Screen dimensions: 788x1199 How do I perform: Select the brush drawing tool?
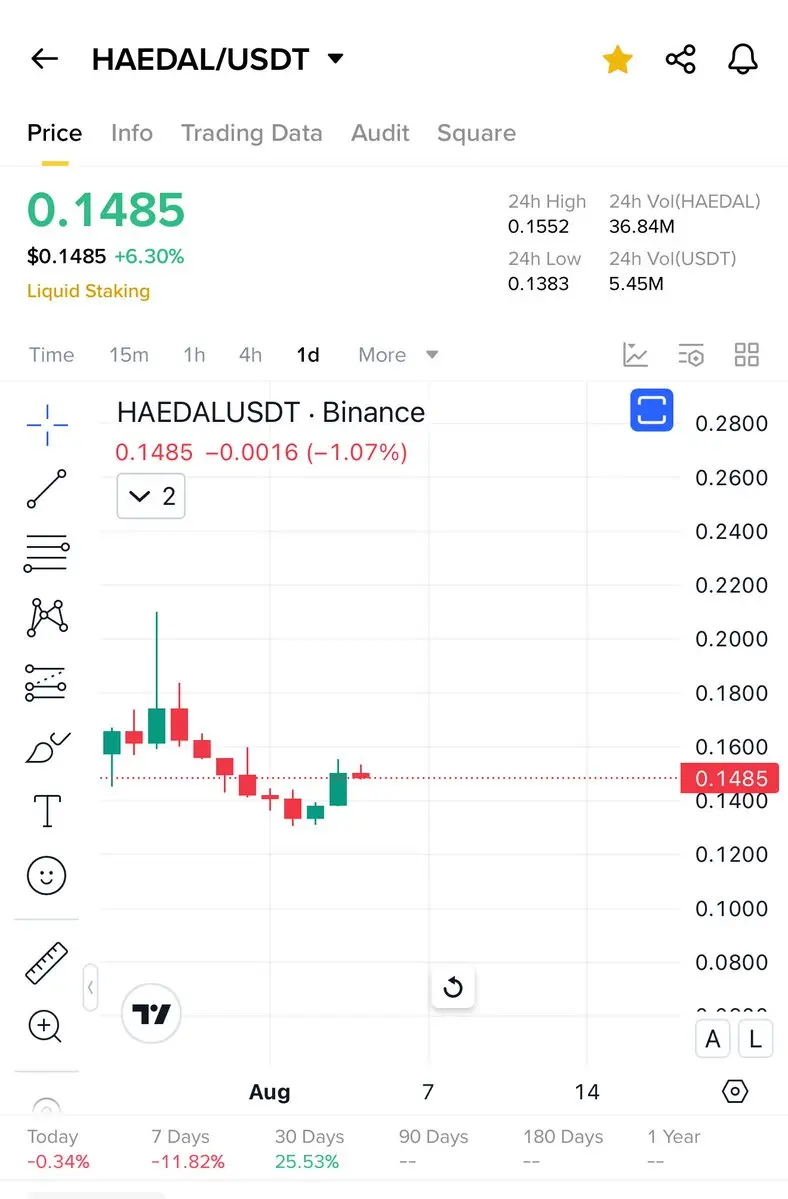pyautogui.click(x=47, y=746)
